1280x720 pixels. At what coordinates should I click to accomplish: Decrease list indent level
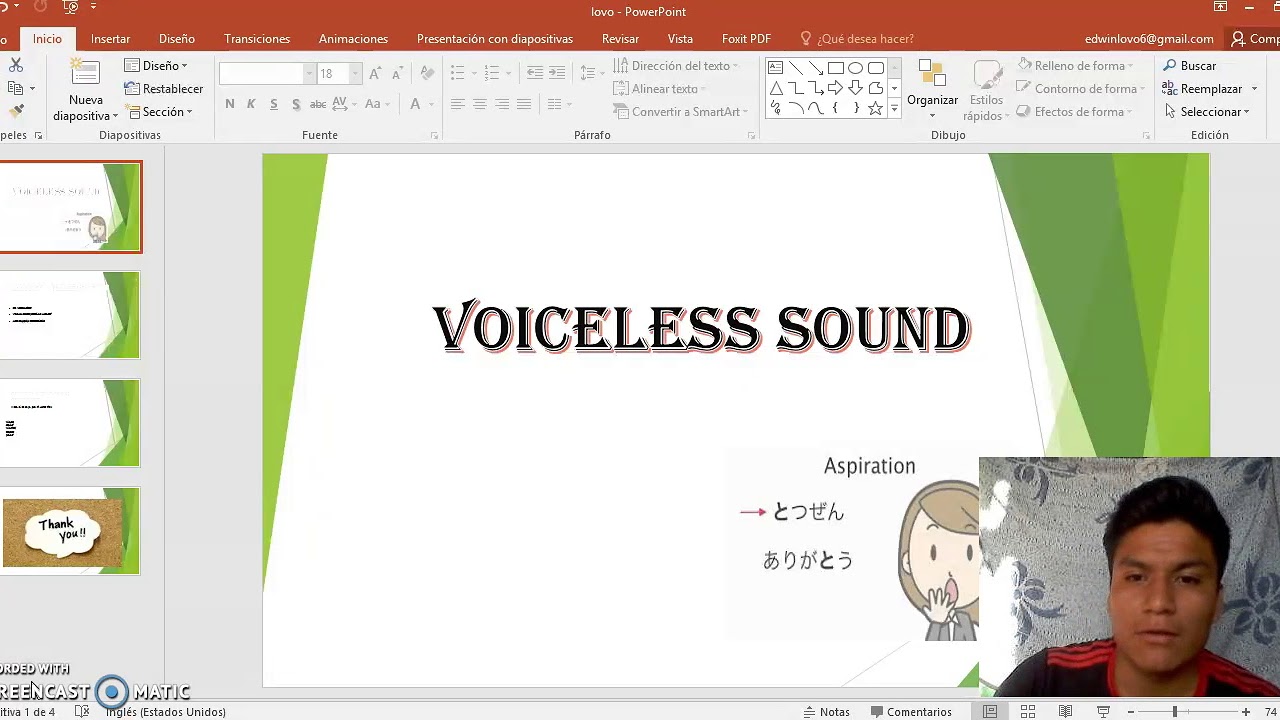[535, 73]
